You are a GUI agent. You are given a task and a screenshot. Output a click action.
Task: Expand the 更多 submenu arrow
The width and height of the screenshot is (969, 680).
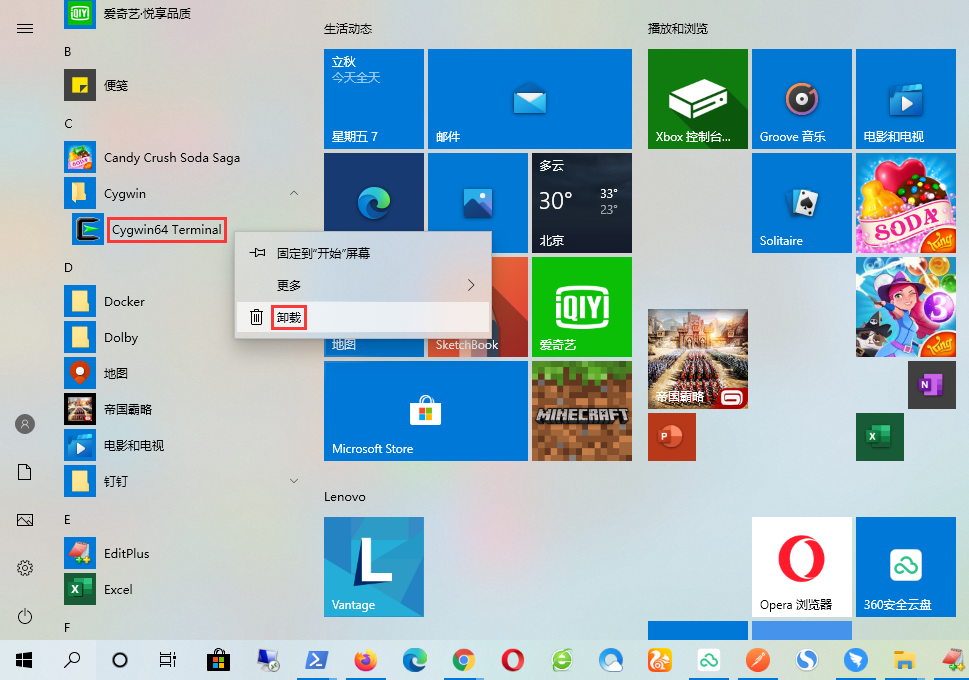(471, 285)
